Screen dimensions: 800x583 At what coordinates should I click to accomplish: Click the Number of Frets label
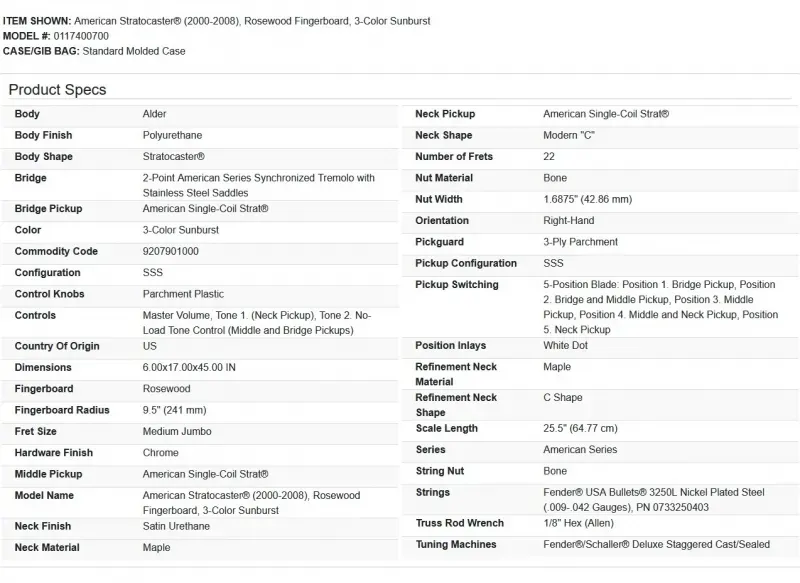[454, 157]
